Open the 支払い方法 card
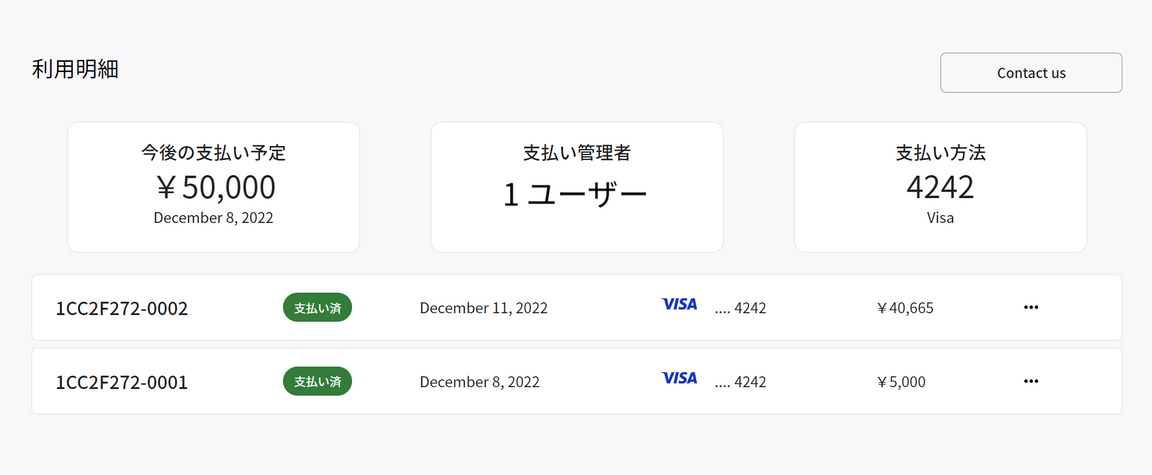 pyautogui.click(x=940, y=187)
